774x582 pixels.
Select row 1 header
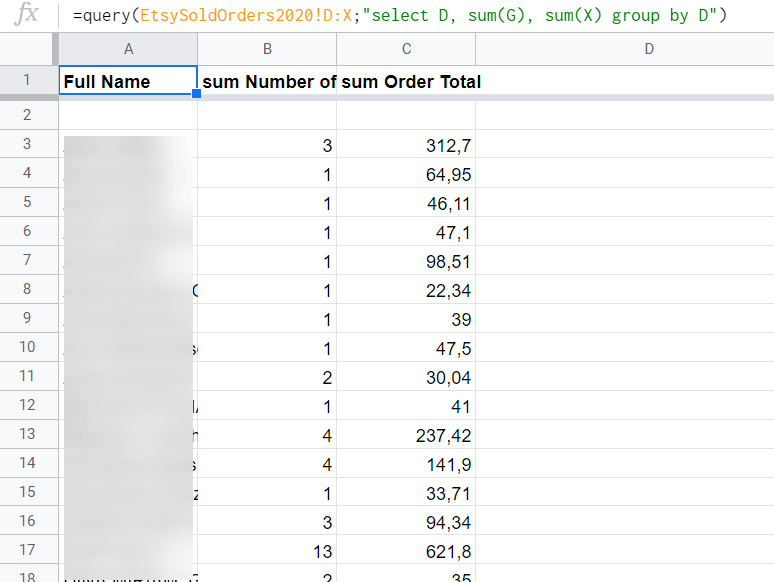[27, 80]
